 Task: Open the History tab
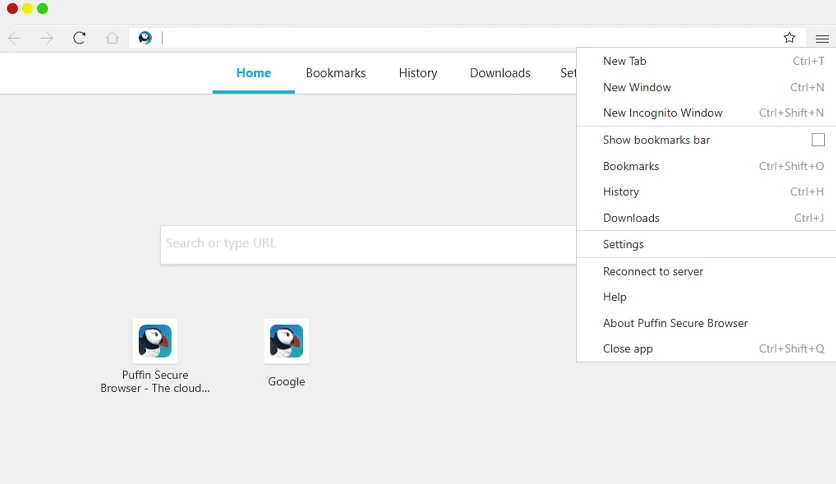point(418,73)
